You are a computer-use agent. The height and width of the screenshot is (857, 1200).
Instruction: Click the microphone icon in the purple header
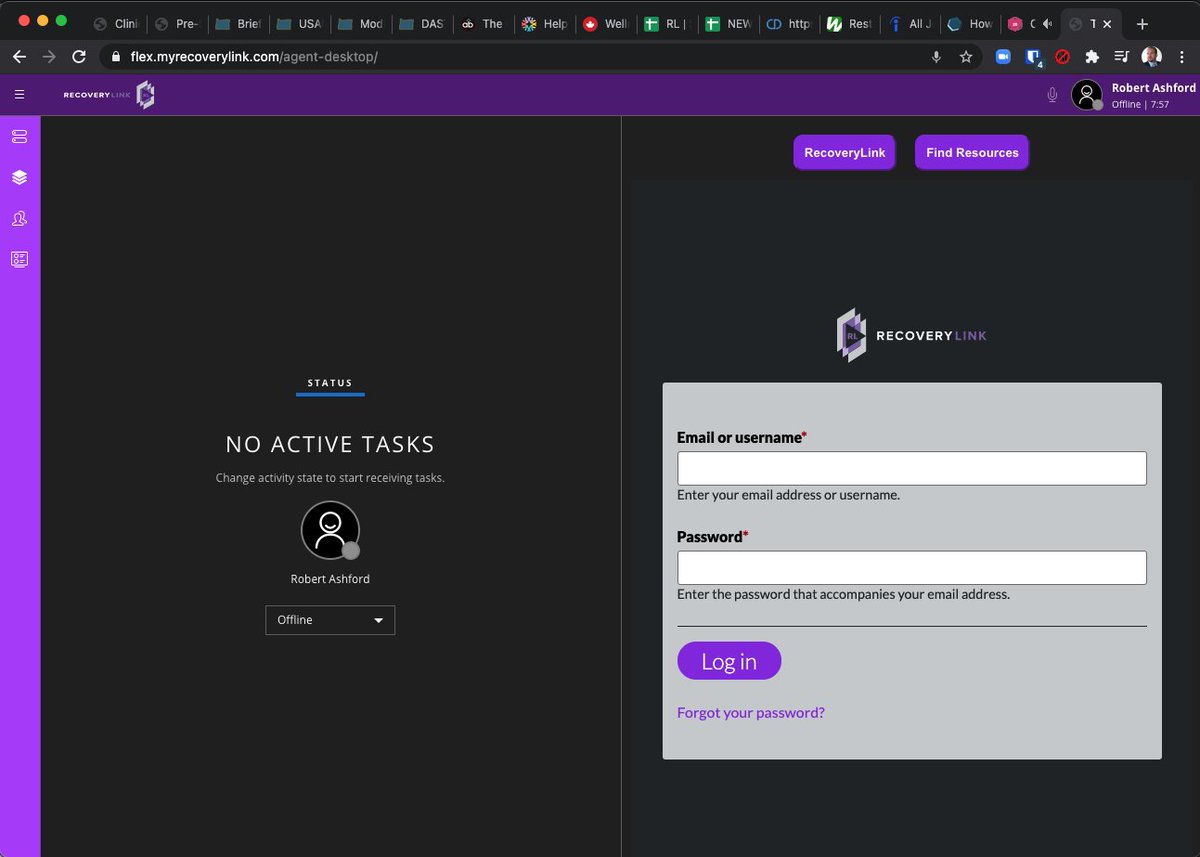[1052, 95]
